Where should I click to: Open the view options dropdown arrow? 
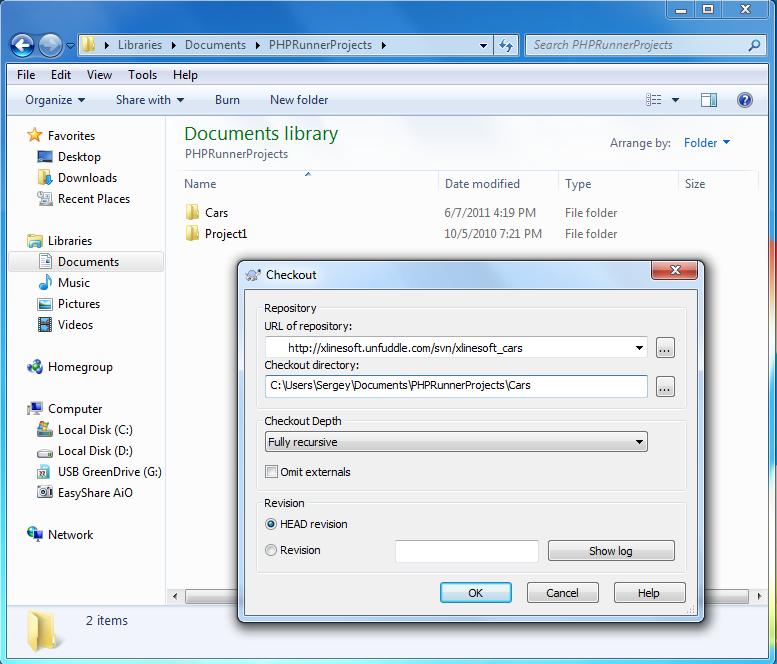pyautogui.click(x=675, y=100)
